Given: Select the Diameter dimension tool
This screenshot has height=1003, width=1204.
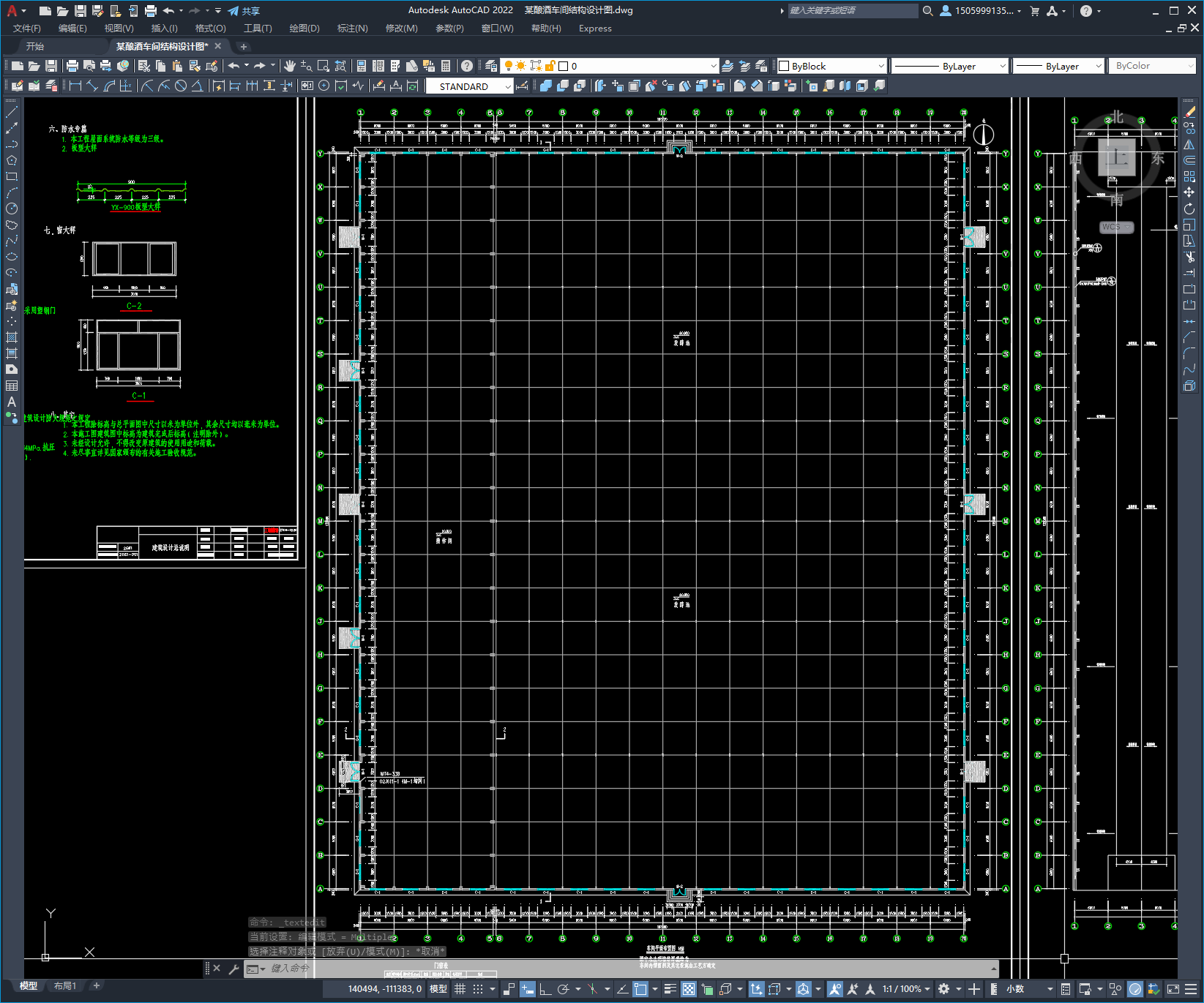Looking at the screenshot, I should point(181,86).
